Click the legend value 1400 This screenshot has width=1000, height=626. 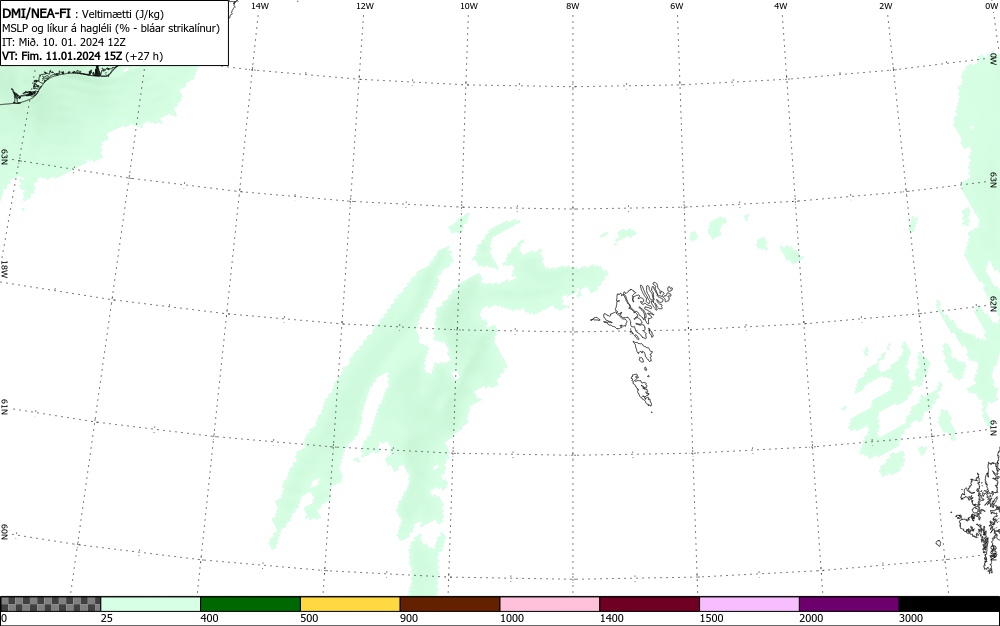tap(612, 618)
